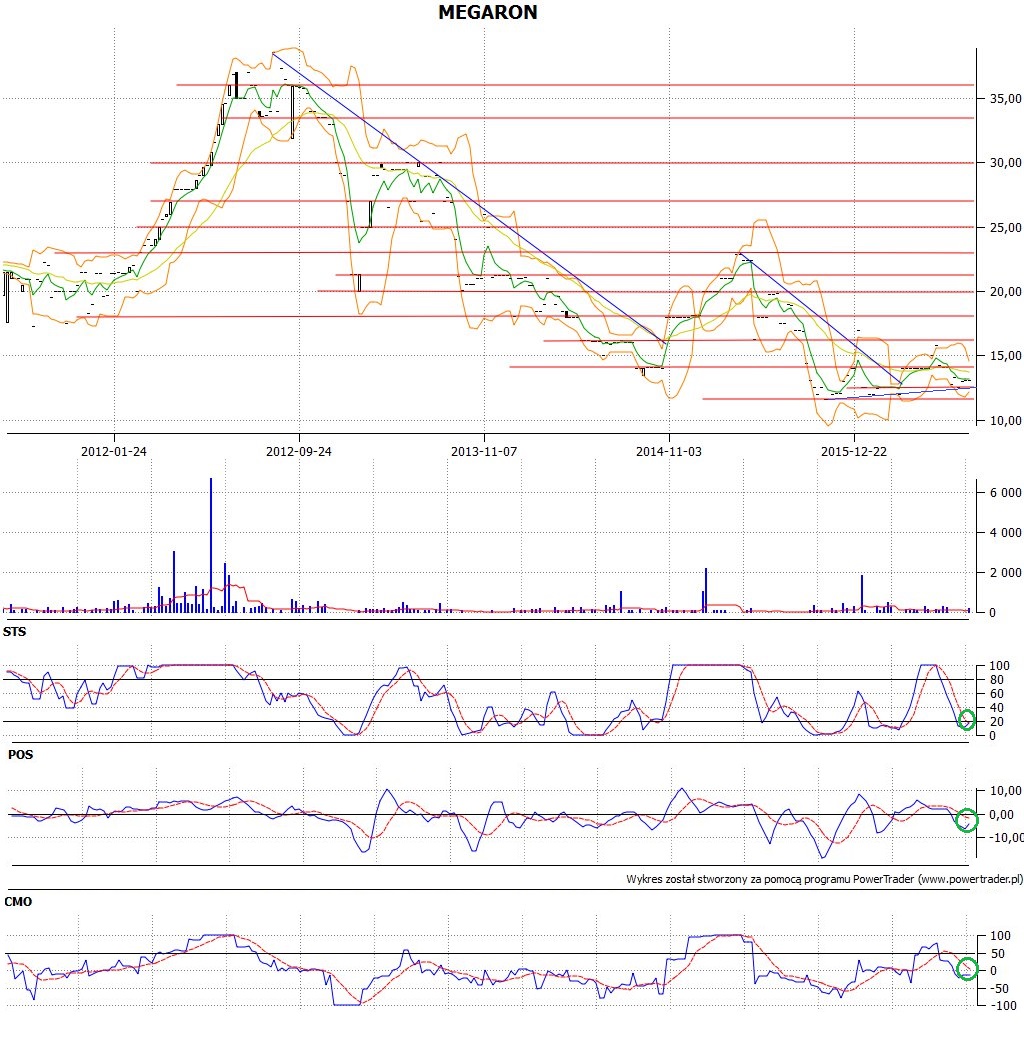
Task: Click the CMO indicator label
Action: [18, 902]
